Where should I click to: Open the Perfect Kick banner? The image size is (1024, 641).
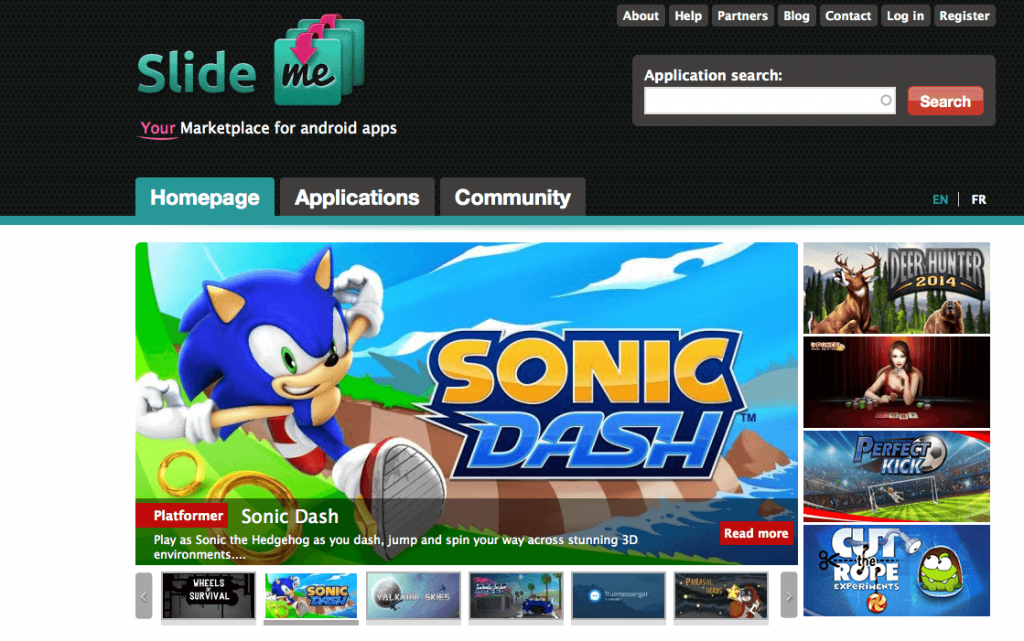pyautogui.click(x=897, y=477)
